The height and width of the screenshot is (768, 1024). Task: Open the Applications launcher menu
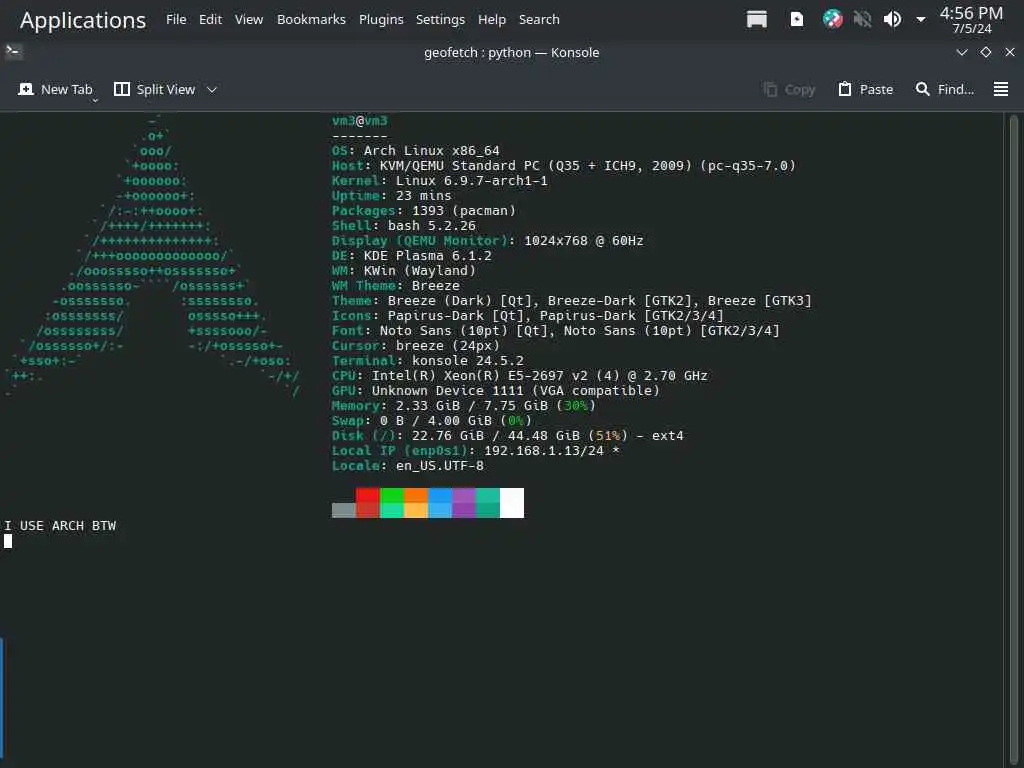[83, 20]
